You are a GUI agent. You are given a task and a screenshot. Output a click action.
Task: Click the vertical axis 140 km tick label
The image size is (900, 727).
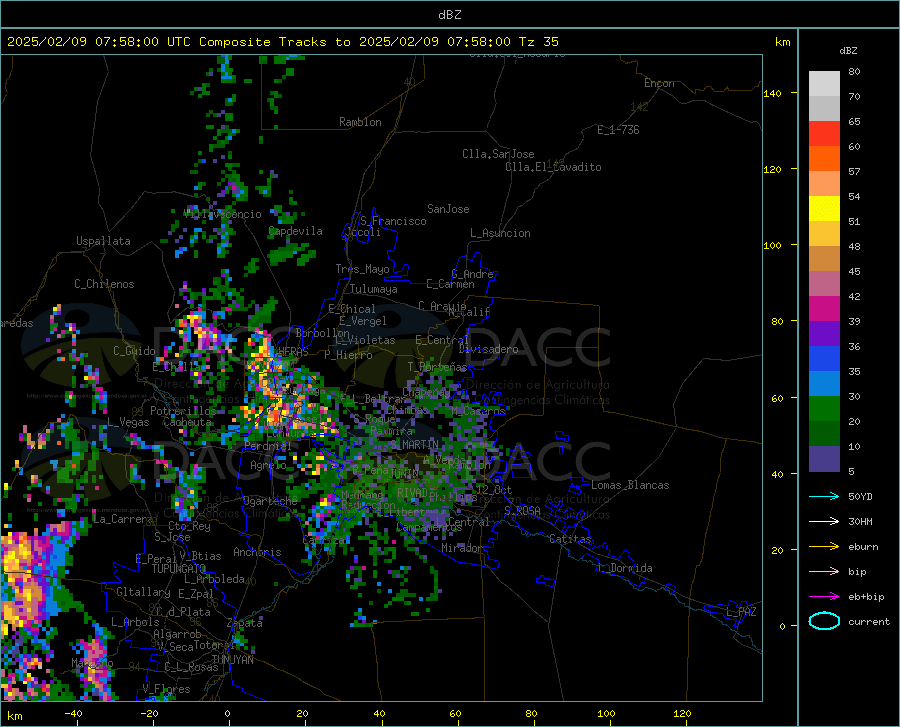pos(773,93)
